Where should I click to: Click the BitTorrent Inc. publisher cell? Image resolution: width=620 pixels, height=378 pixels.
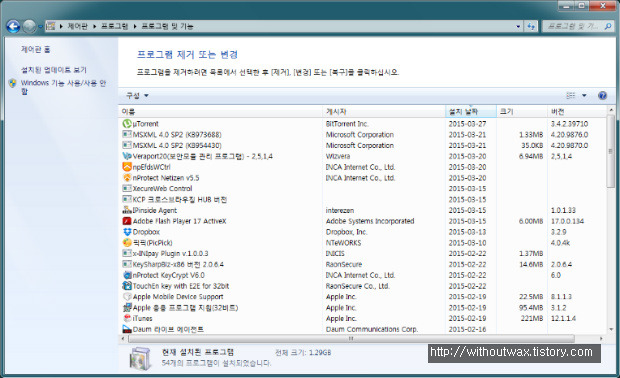347,124
